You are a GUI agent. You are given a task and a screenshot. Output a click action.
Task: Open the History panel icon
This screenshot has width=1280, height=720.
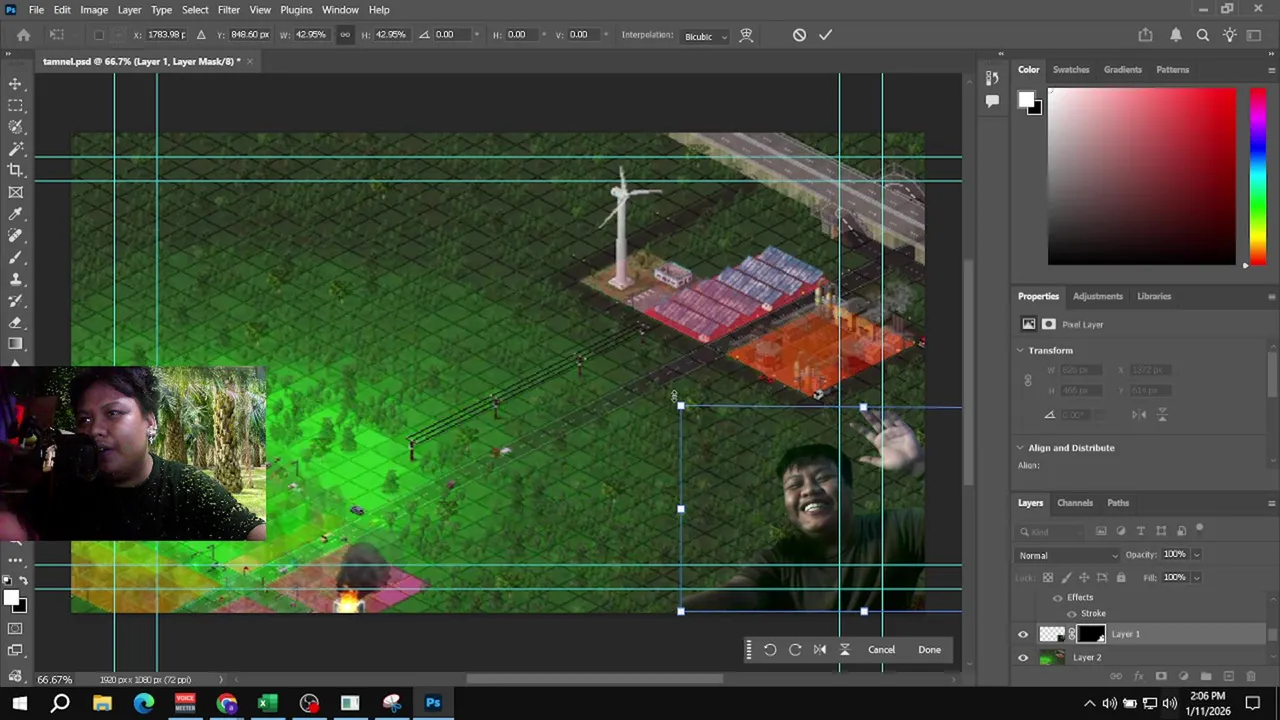click(x=991, y=78)
